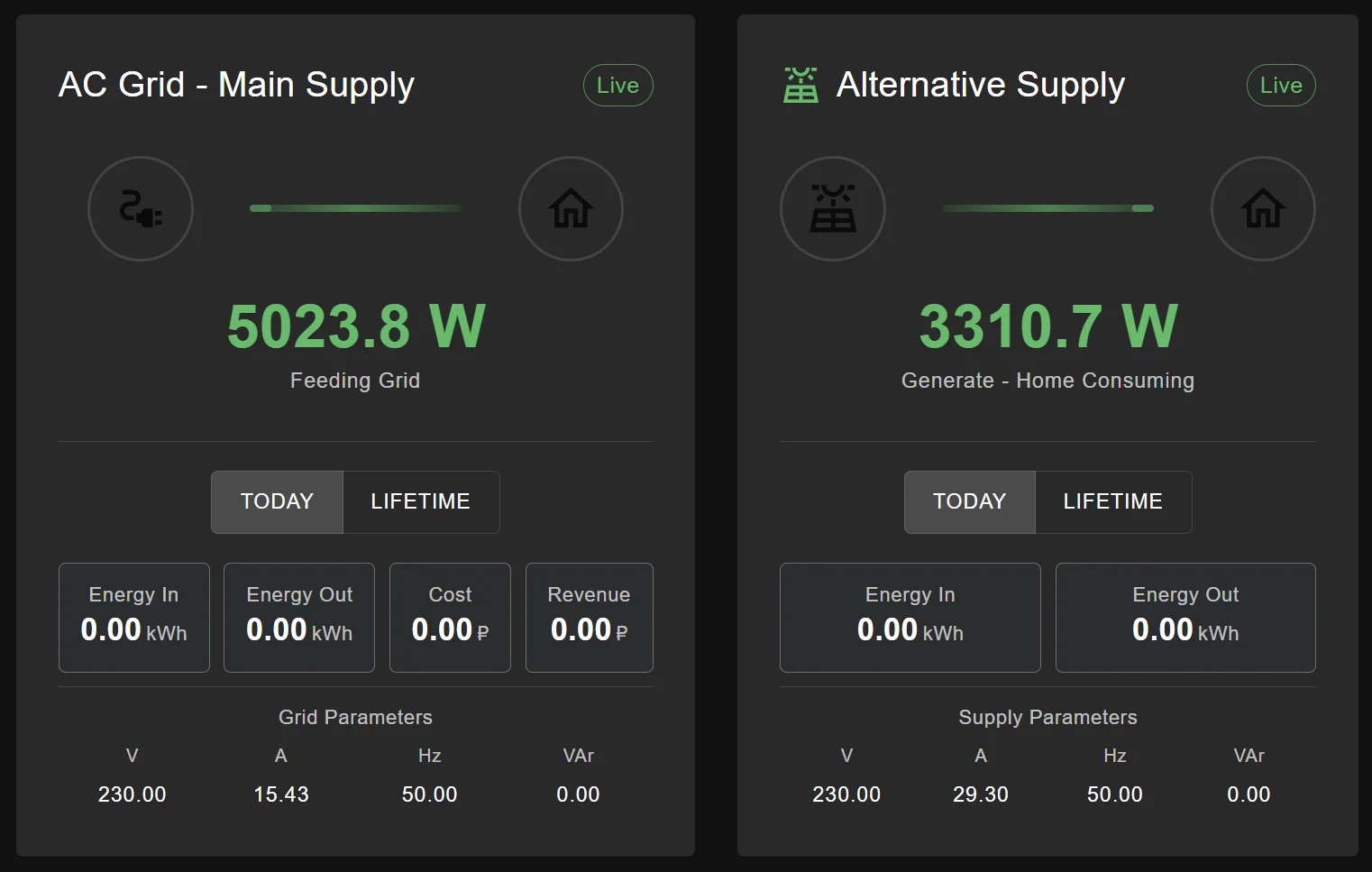
Task: Click the grid power plug icon
Action: tap(141, 209)
